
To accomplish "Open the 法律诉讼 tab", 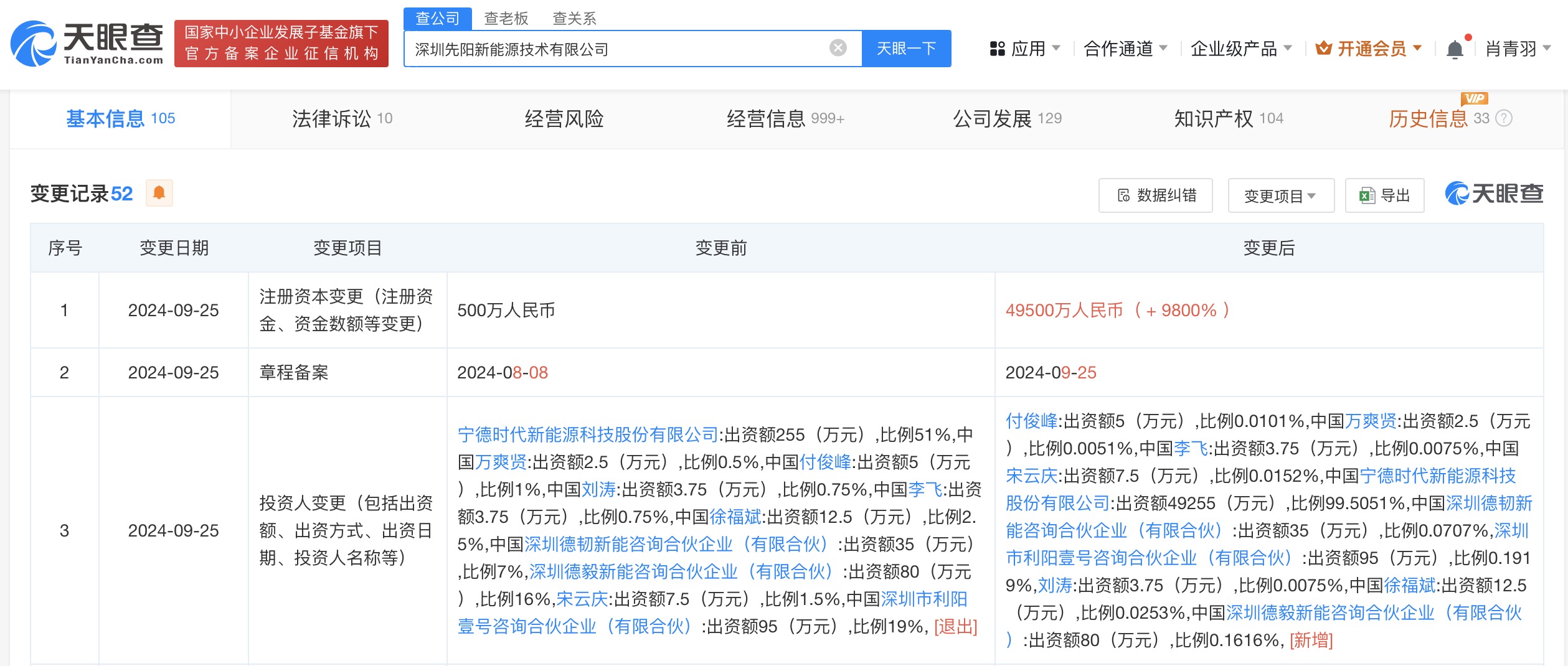I will [342, 118].
